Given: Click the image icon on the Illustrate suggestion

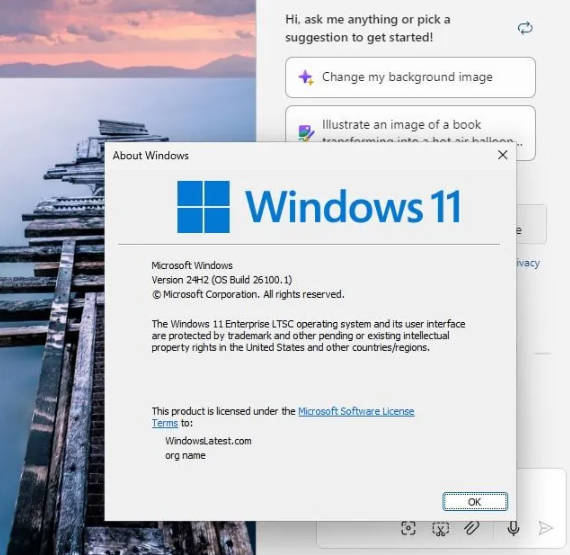Looking at the screenshot, I should (x=306, y=133).
